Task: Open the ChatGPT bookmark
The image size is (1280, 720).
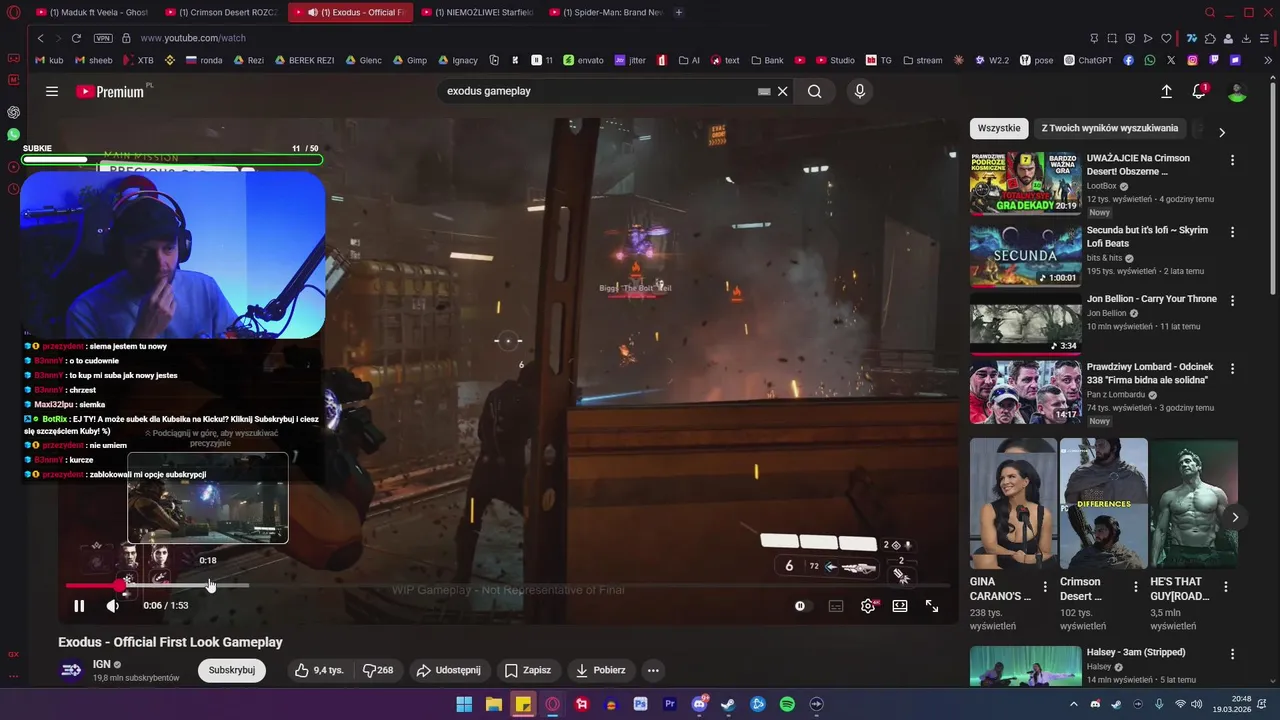Action: tap(1088, 60)
